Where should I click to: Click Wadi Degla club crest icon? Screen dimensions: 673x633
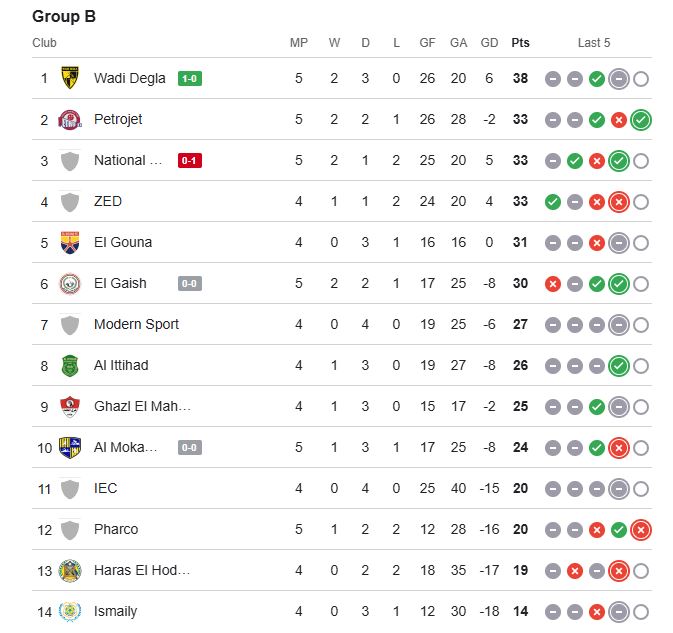70,78
